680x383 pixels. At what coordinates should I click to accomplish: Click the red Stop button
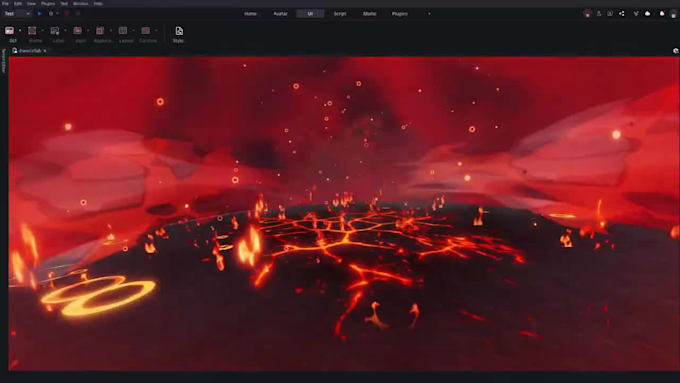[66, 14]
